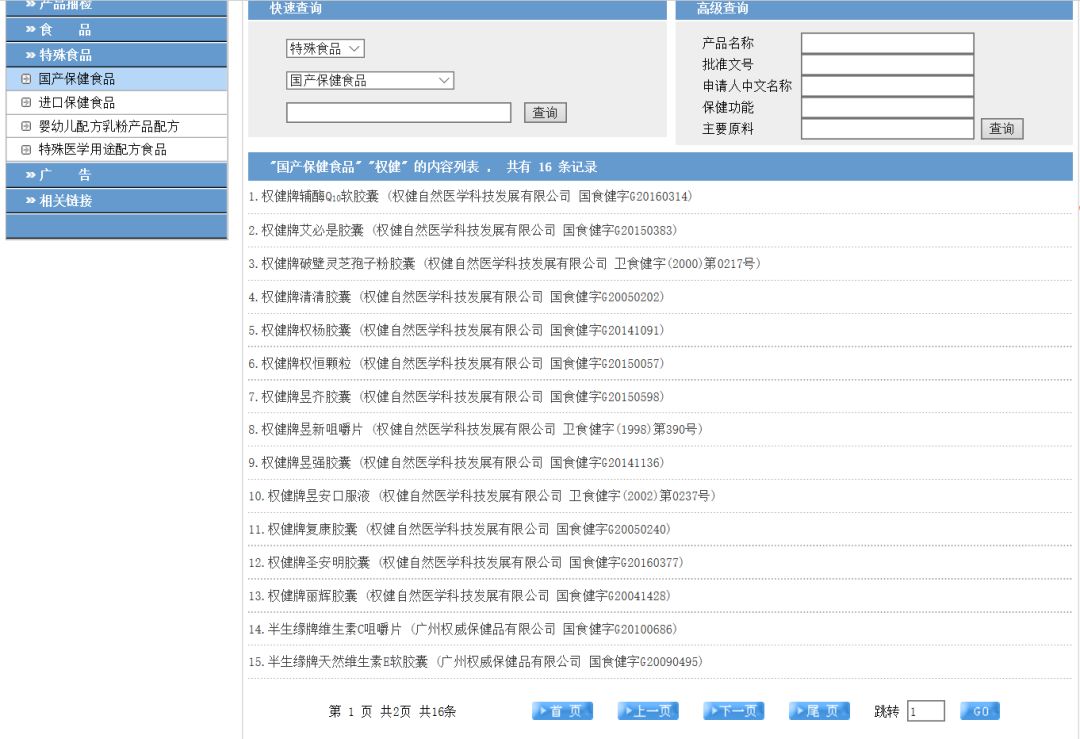Focus the 产品名称 input field
The width and height of the screenshot is (1080, 739).
click(887, 43)
